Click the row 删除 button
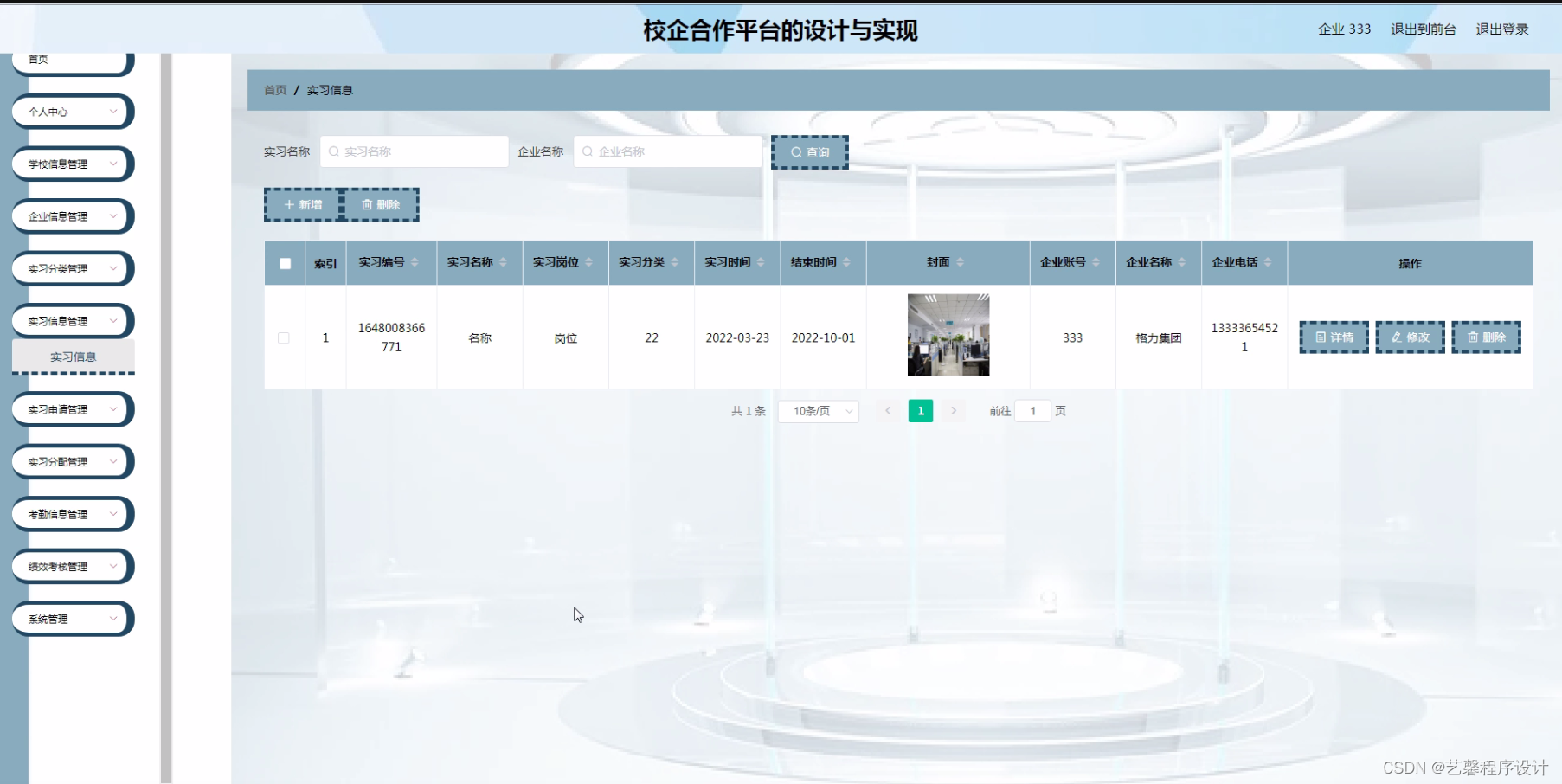The height and width of the screenshot is (784, 1562). [1486, 337]
